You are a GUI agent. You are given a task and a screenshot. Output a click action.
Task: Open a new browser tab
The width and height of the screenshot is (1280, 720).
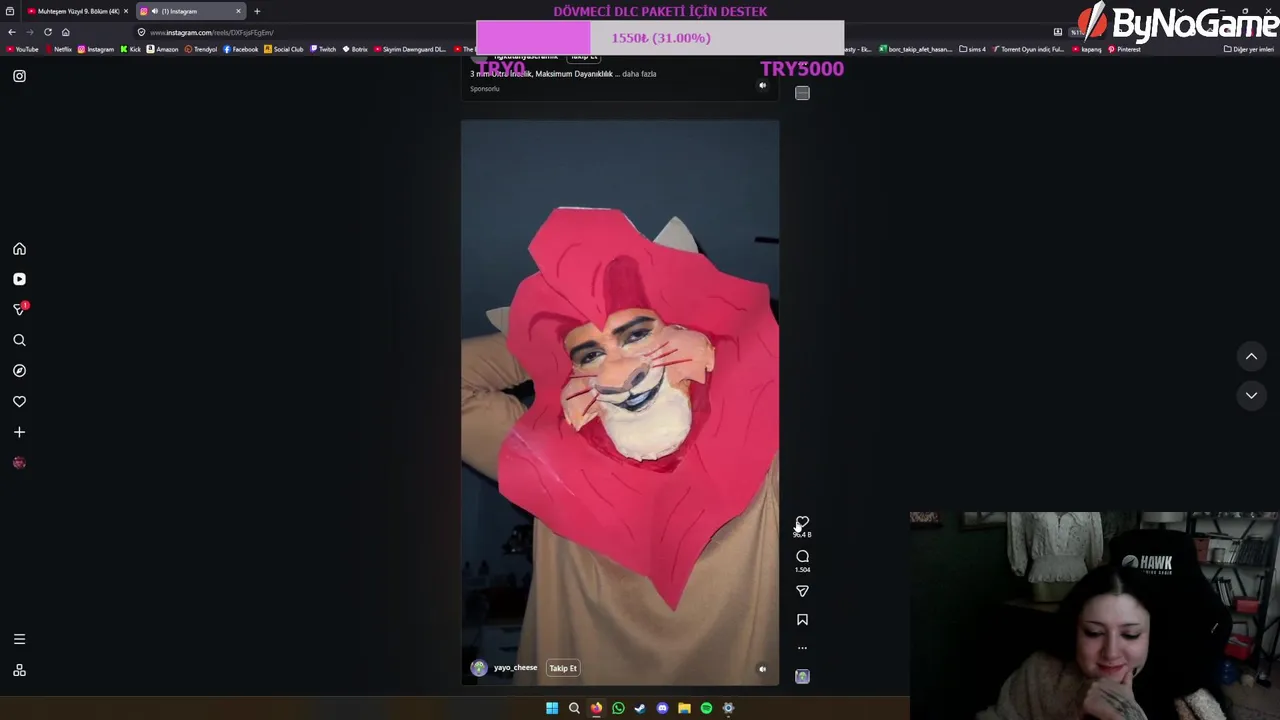(257, 11)
